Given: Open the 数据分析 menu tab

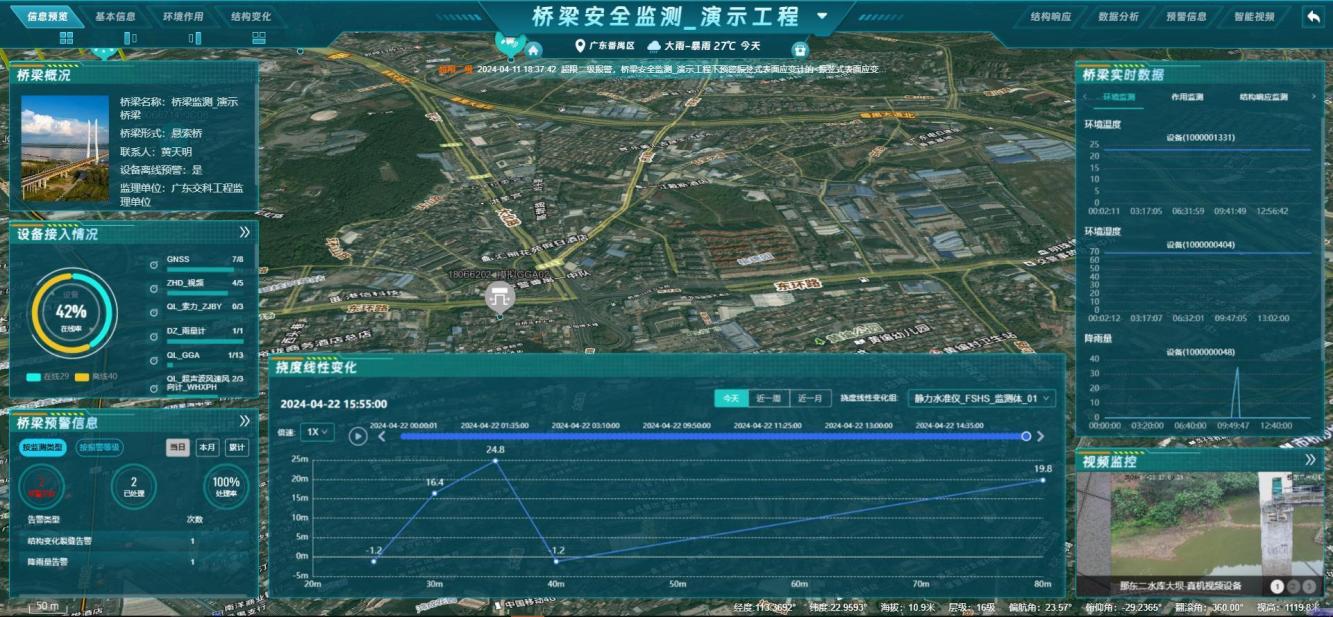Looking at the screenshot, I should (x=1118, y=17).
